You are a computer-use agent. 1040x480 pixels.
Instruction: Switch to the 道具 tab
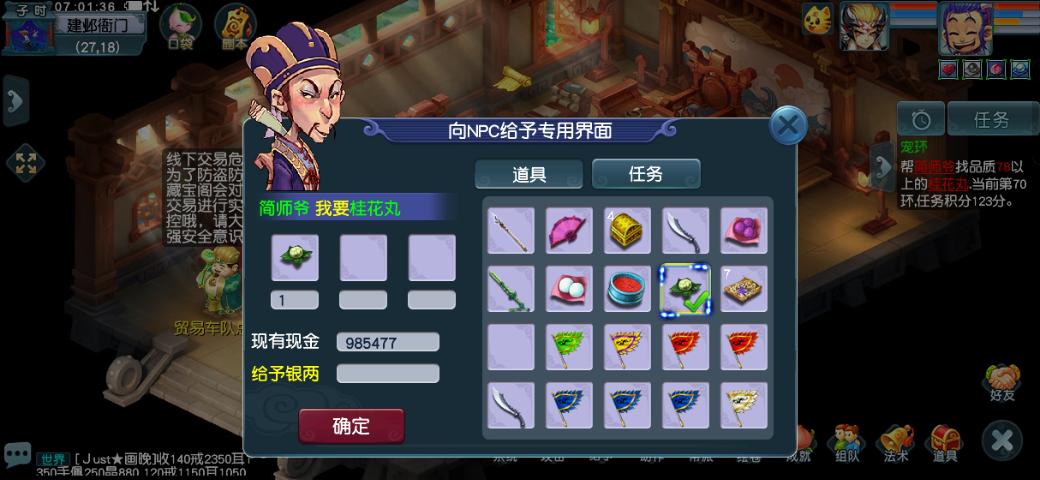pyautogui.click(x=529, y=174)
